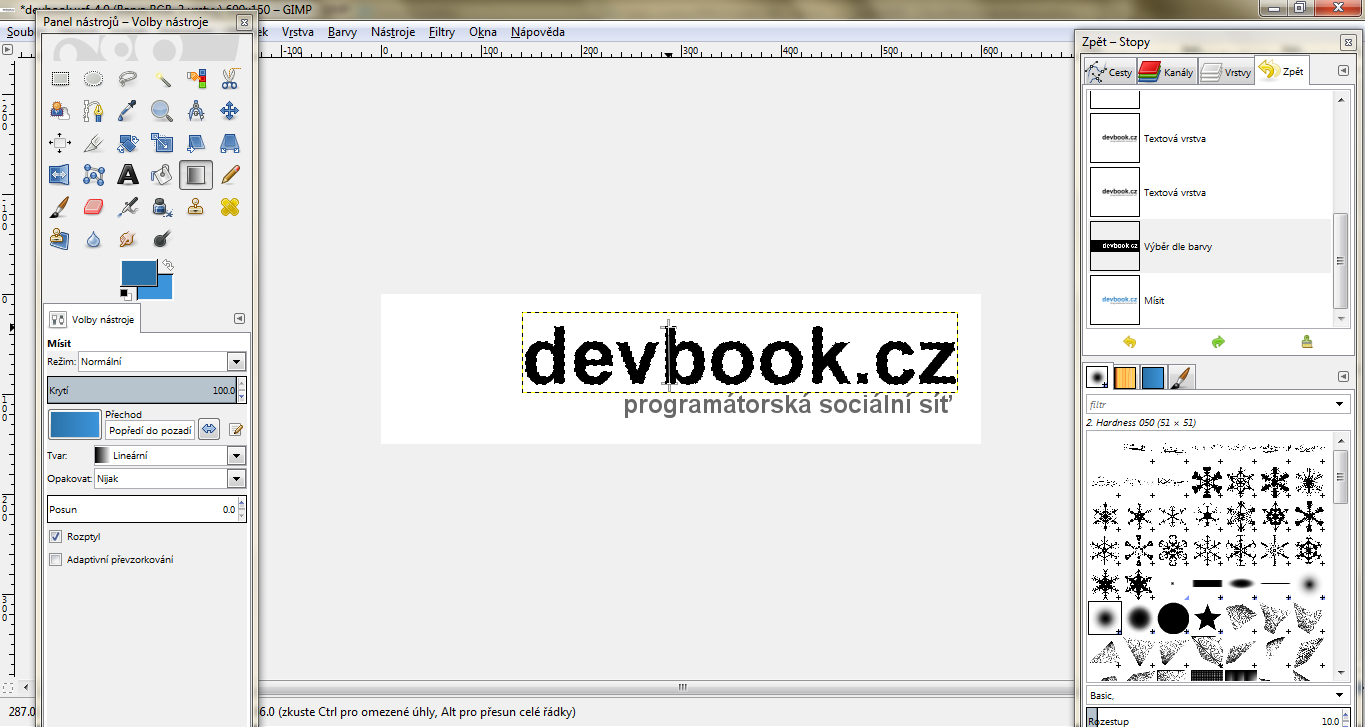This screenshot has height=727, width=1365.
Task: Select the Zoom magnifier tool
Action: 162,110
